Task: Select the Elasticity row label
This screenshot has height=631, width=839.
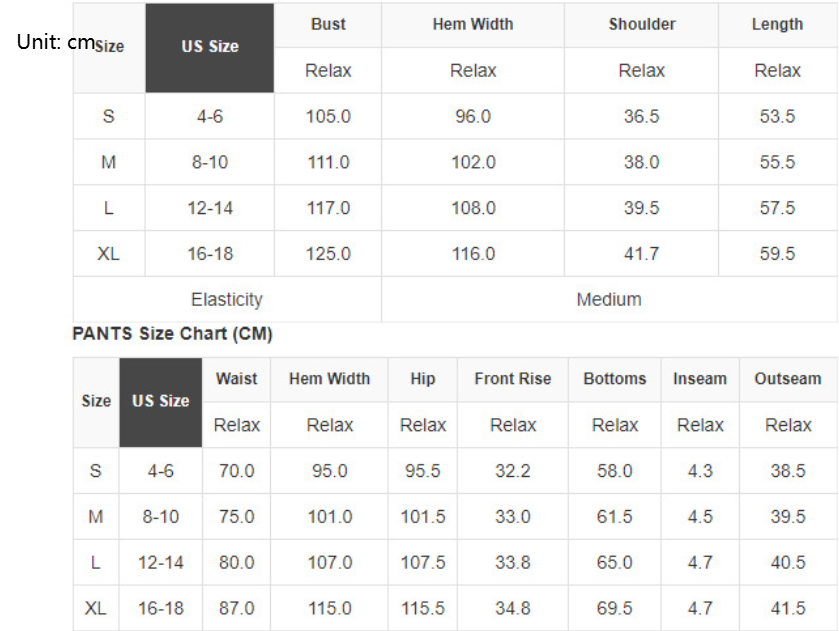Action: (x=227, y=299)
